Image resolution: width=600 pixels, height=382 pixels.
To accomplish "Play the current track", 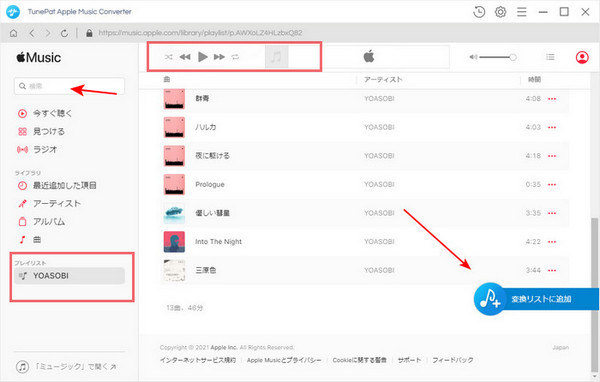I will 202,57.
